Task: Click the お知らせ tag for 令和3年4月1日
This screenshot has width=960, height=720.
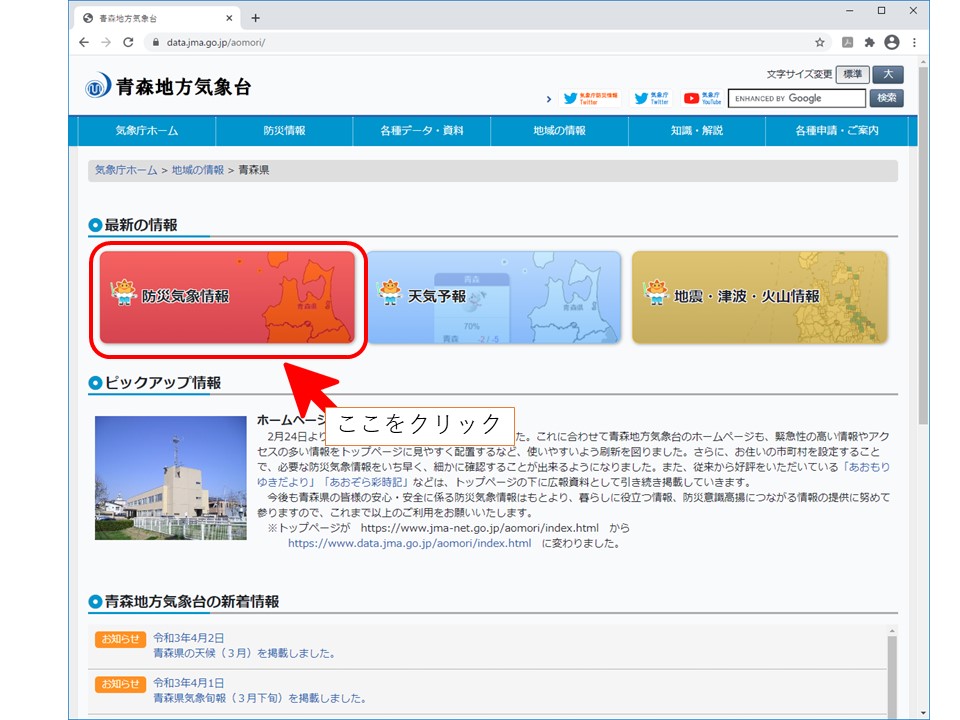Action: click(120, 684)
